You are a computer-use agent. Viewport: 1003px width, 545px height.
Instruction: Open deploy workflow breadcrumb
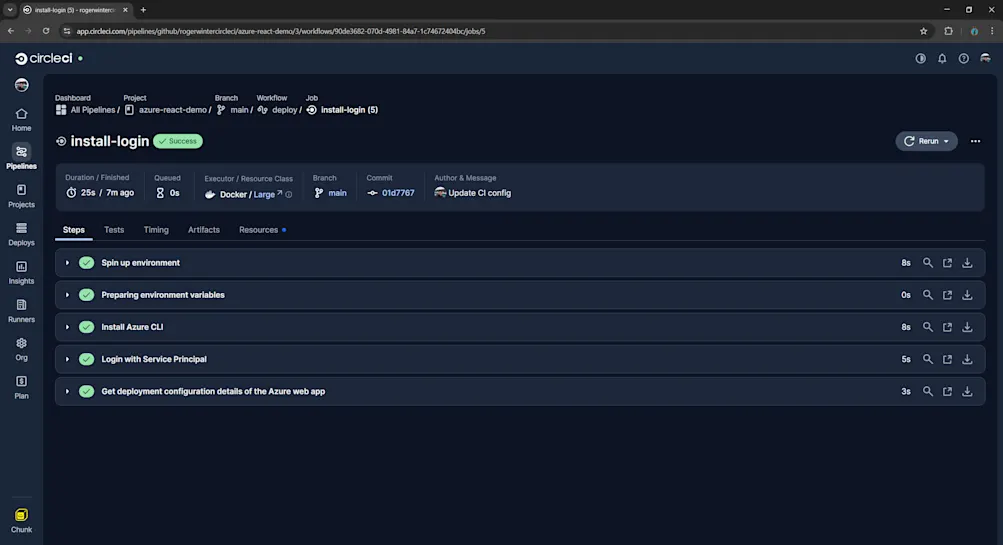coord(278,110)
